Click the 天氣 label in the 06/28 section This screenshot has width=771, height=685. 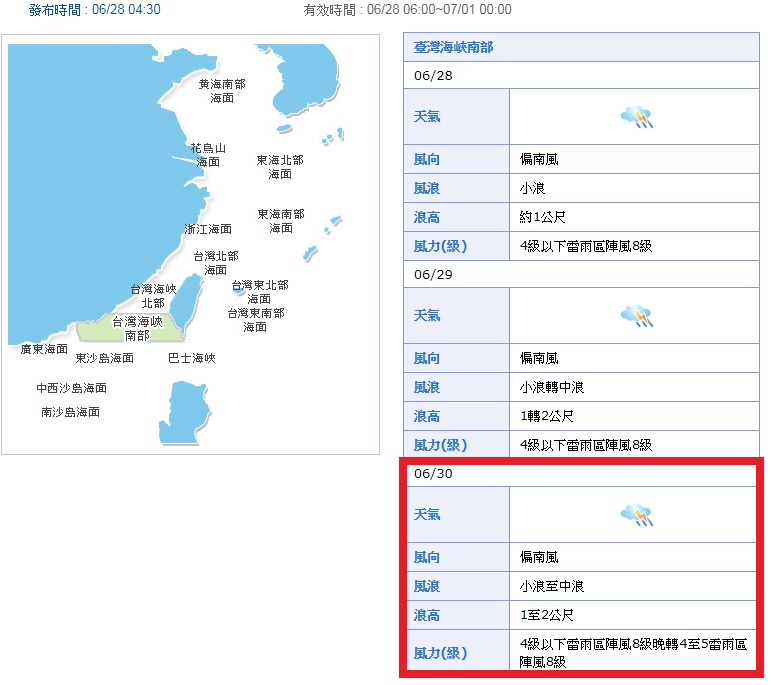pos(427,117)
